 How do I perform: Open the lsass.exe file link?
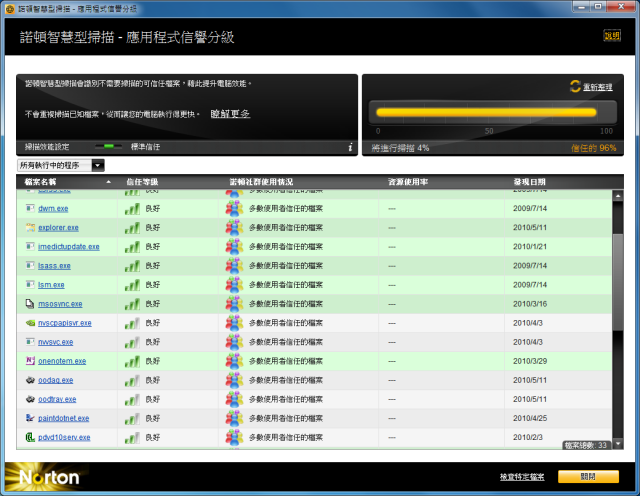[54, 266]
